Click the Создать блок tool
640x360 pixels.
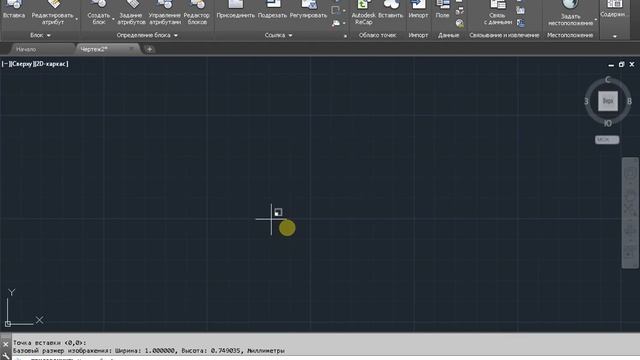coord(98,12)
